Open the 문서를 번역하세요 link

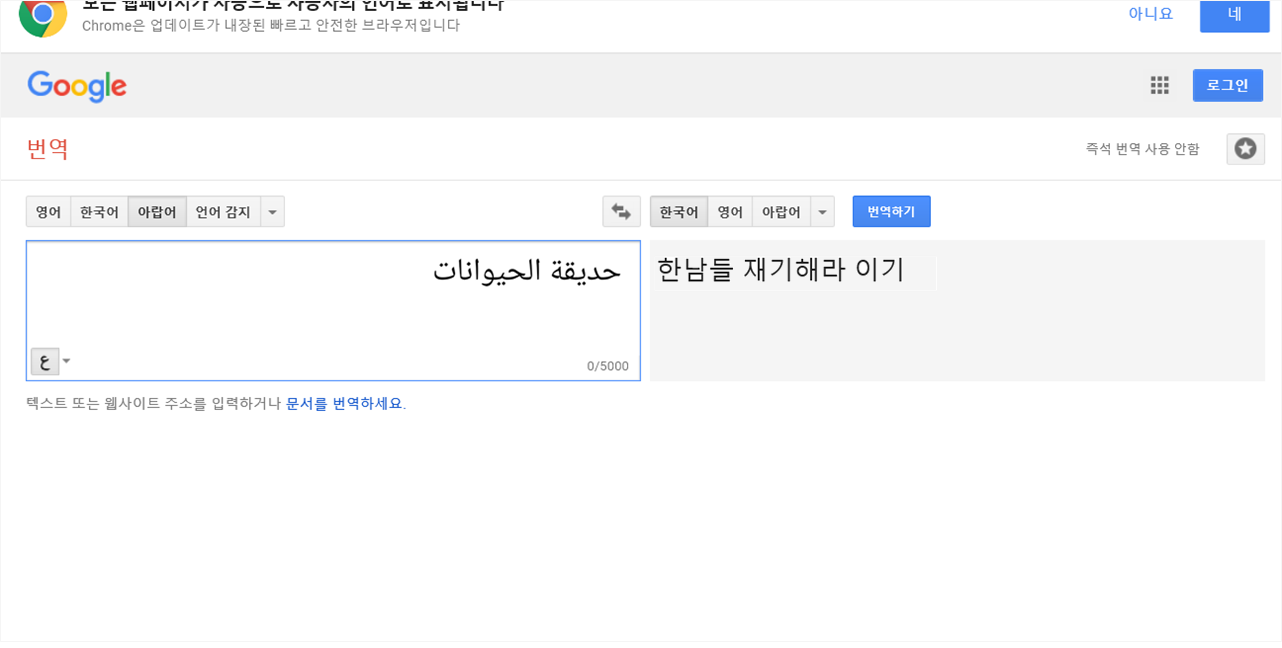coord(345,404)
